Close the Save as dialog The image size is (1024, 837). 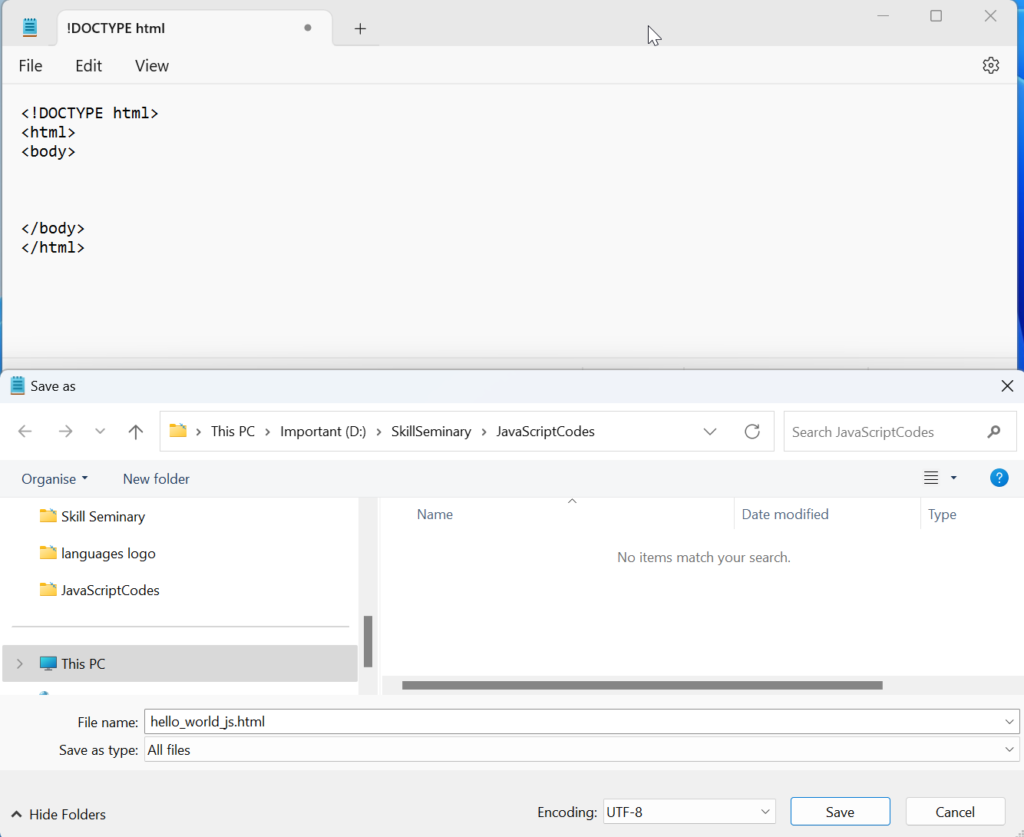(x=1007, y=386)
